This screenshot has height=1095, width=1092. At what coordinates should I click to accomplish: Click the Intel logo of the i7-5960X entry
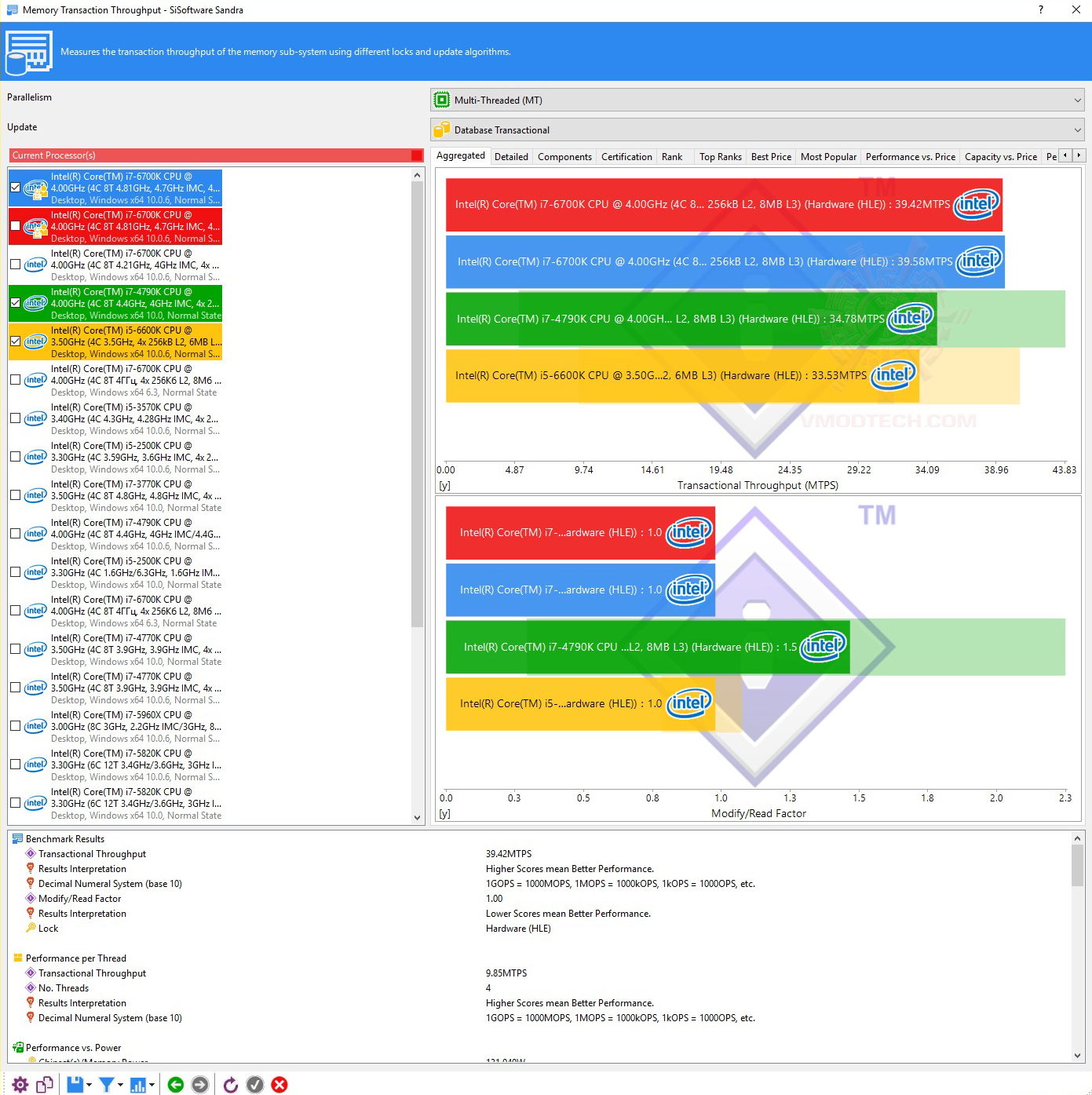tap(36, 726)
